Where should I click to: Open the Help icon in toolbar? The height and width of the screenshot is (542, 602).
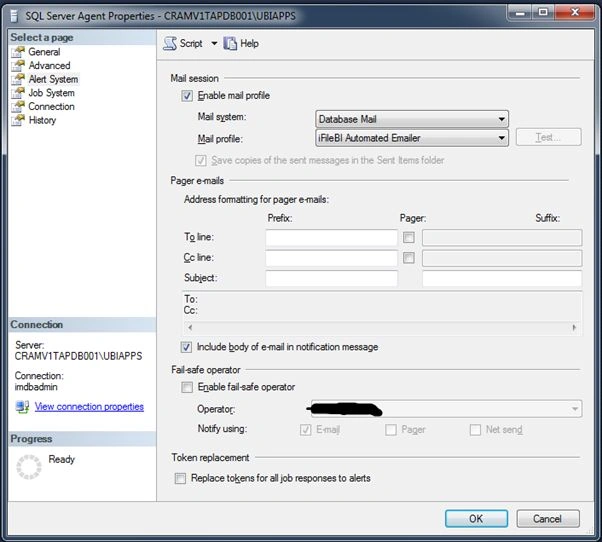[x=230, y=43]
